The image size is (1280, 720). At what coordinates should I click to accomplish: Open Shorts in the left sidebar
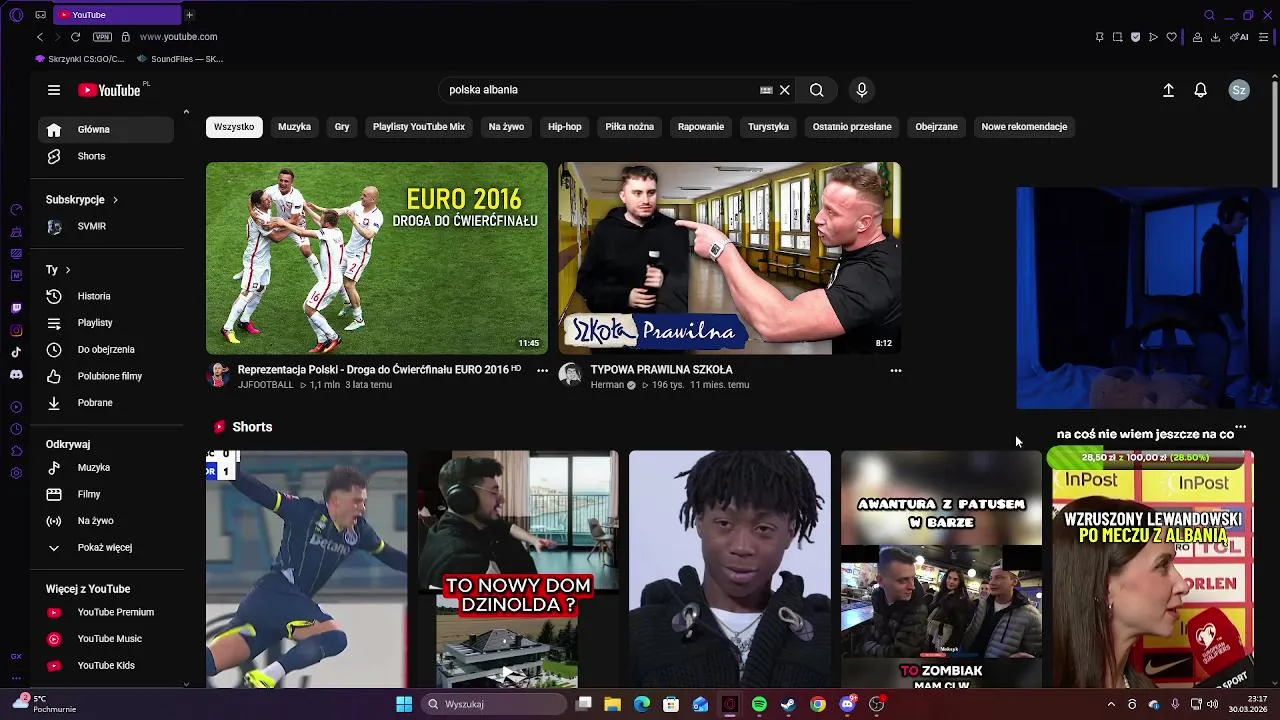coord(105,157)
